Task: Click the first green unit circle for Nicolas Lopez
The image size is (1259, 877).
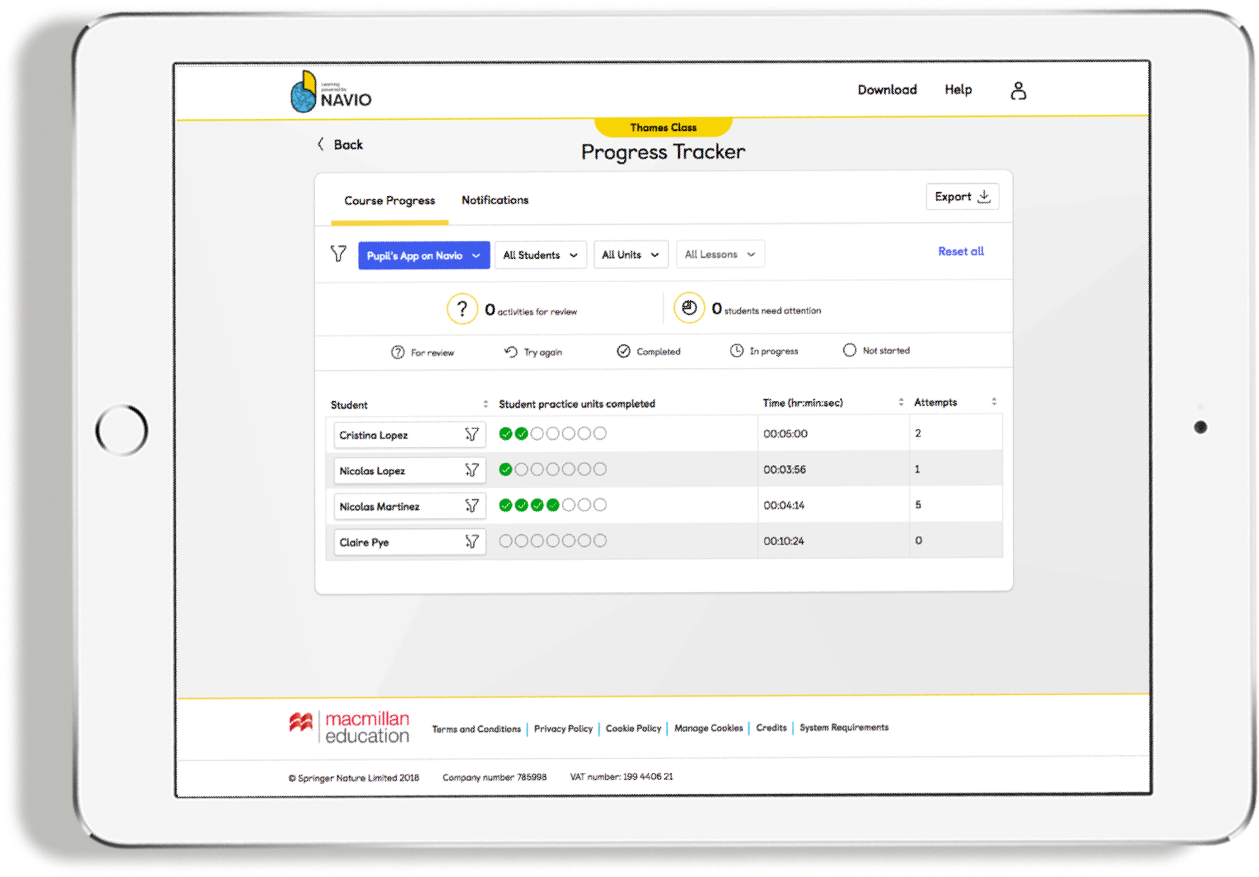Action: (504, 468)
